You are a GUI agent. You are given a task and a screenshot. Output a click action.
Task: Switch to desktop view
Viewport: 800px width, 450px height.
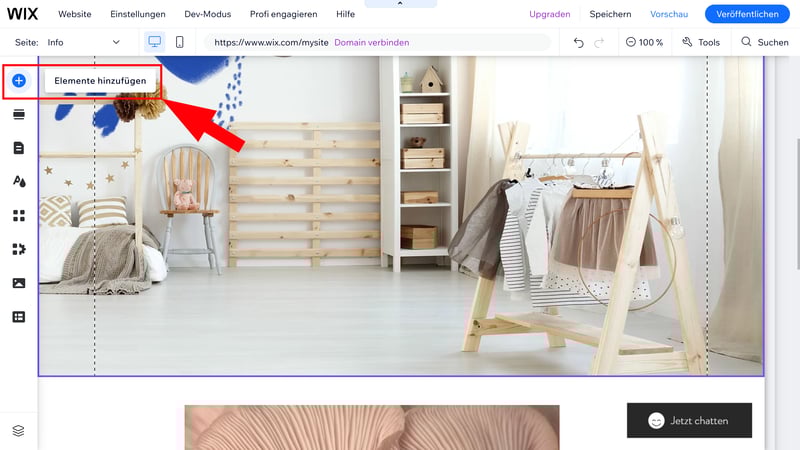[155, 42]
